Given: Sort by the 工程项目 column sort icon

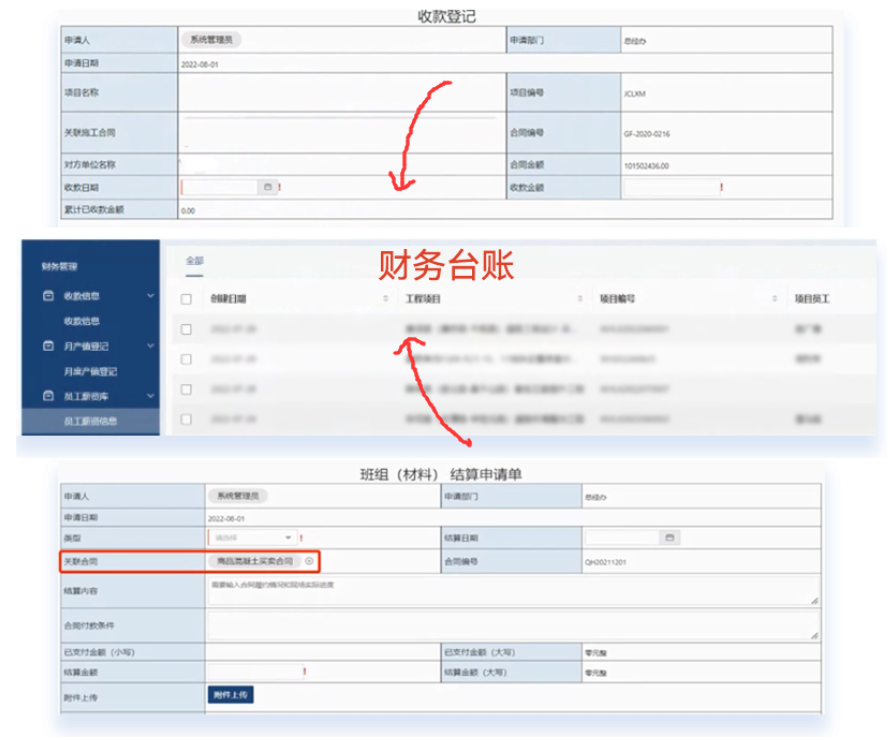Looking at the screenshot, I should coord(581,299).
